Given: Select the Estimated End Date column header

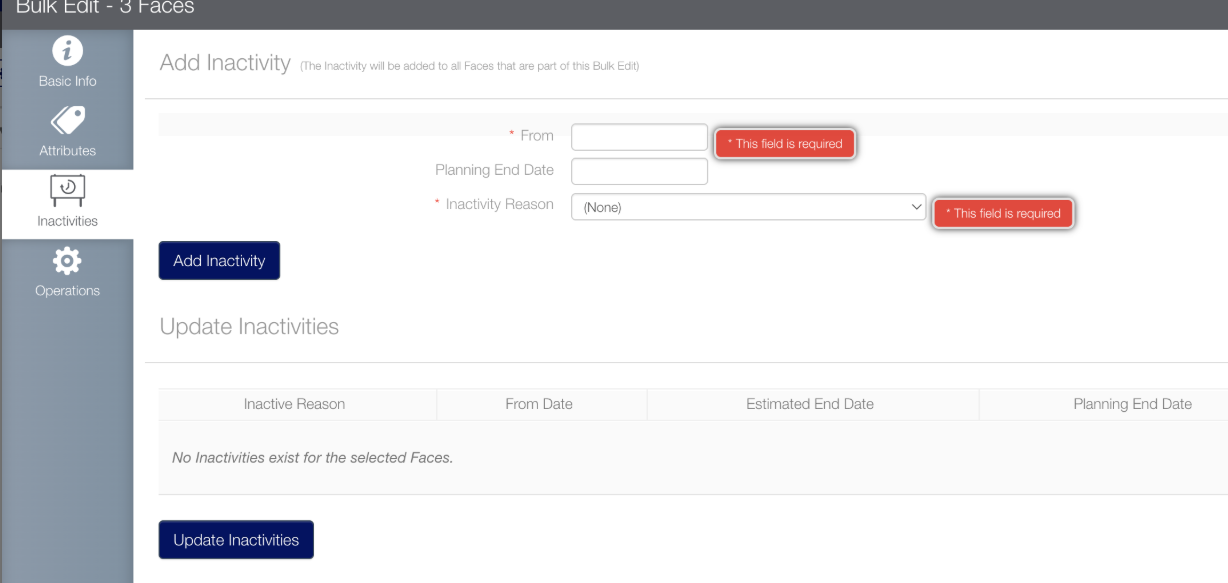Looking at the screenshot, I should coord(809,404).
